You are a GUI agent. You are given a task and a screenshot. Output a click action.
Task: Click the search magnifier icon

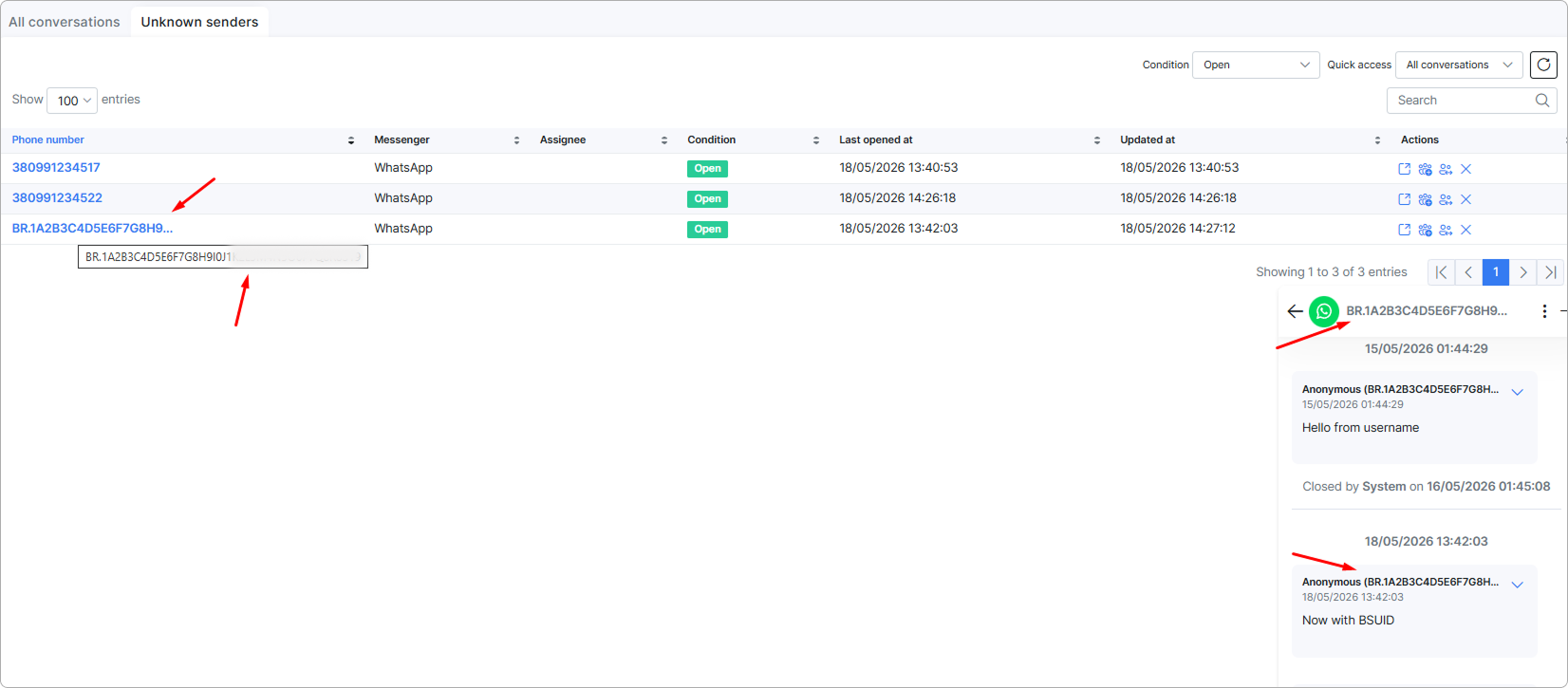click(x=1542, y=100)
